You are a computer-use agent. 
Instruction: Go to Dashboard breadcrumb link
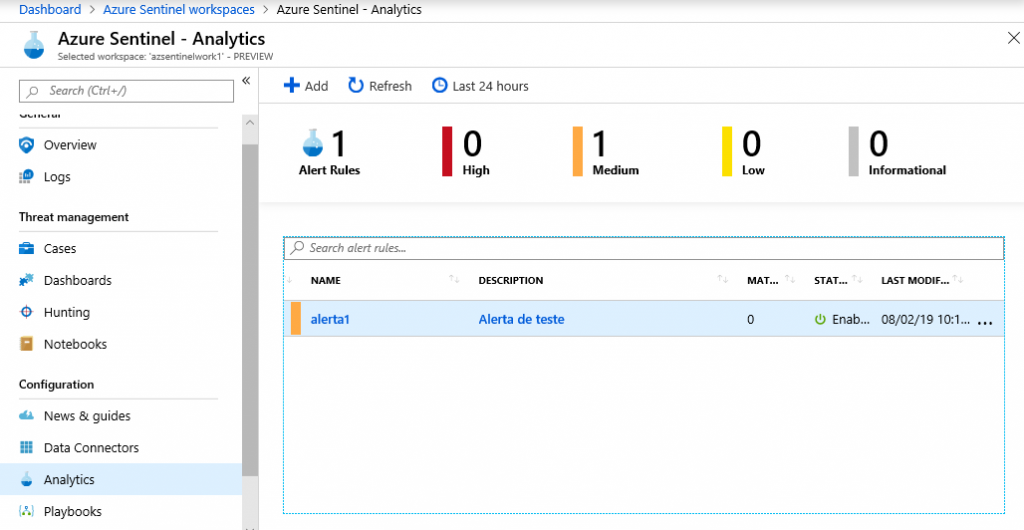[50, 10]
